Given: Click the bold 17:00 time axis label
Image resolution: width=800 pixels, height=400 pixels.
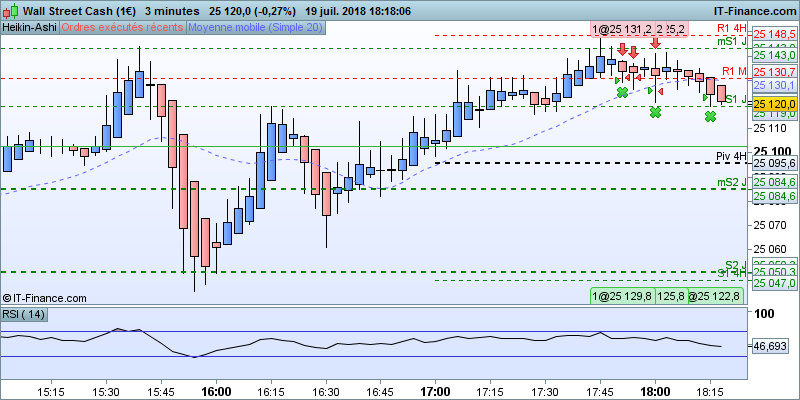Looking at the screenshot, I should (436, 391).
